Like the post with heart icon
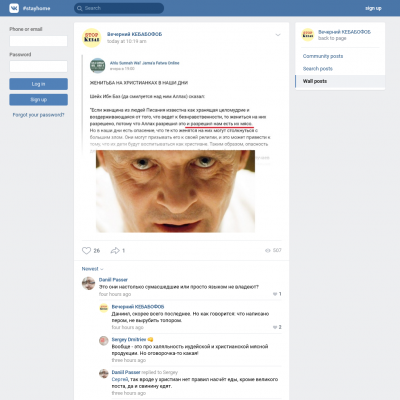The width and height of the screenshot is (400, 400). pyautogui.click(x=86, y=251)
